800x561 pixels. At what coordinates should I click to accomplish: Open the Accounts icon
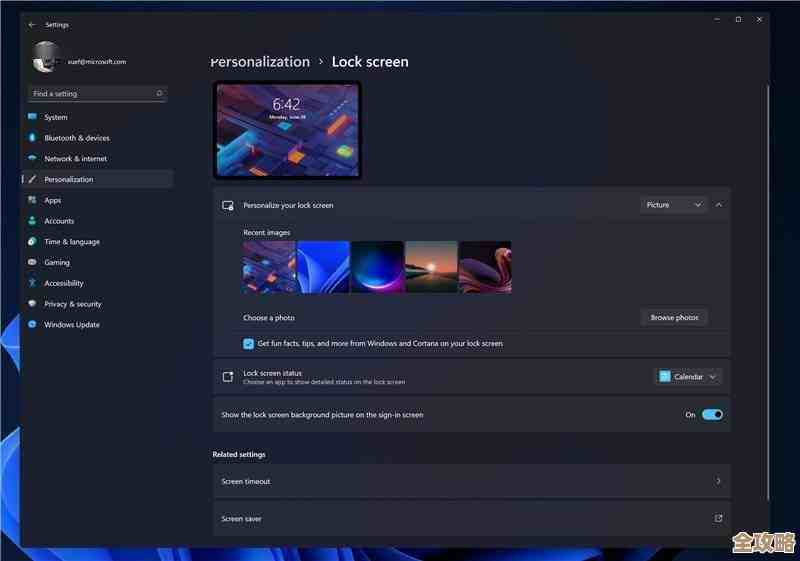click(x=32, y=221)
